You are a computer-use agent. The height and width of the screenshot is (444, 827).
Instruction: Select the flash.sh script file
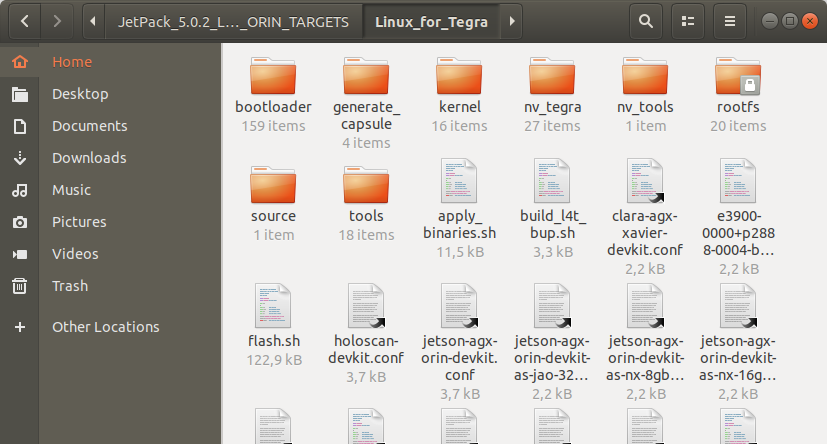pyautogui.click(x=273, y=306)
